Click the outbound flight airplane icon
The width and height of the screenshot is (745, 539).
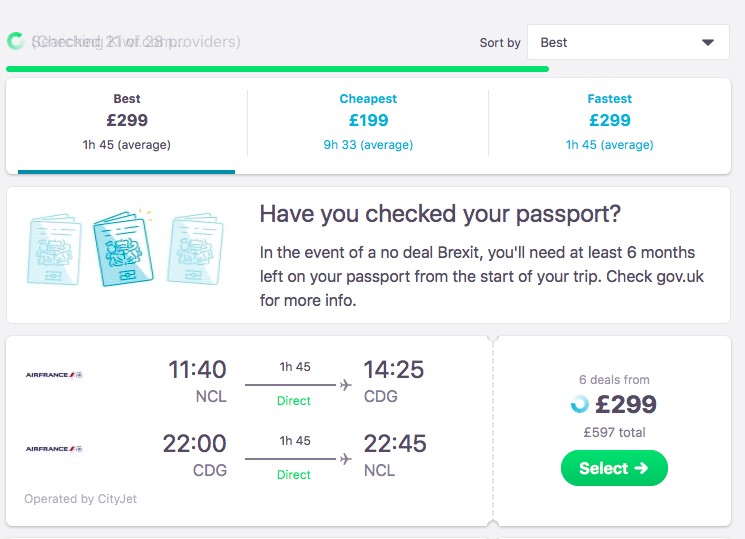346,385
